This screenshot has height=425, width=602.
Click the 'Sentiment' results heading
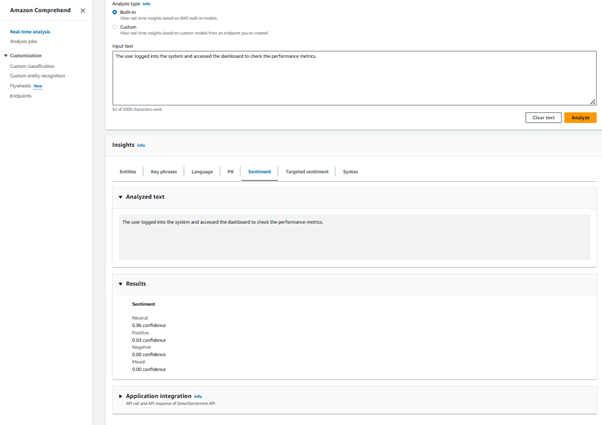[144, 304]
